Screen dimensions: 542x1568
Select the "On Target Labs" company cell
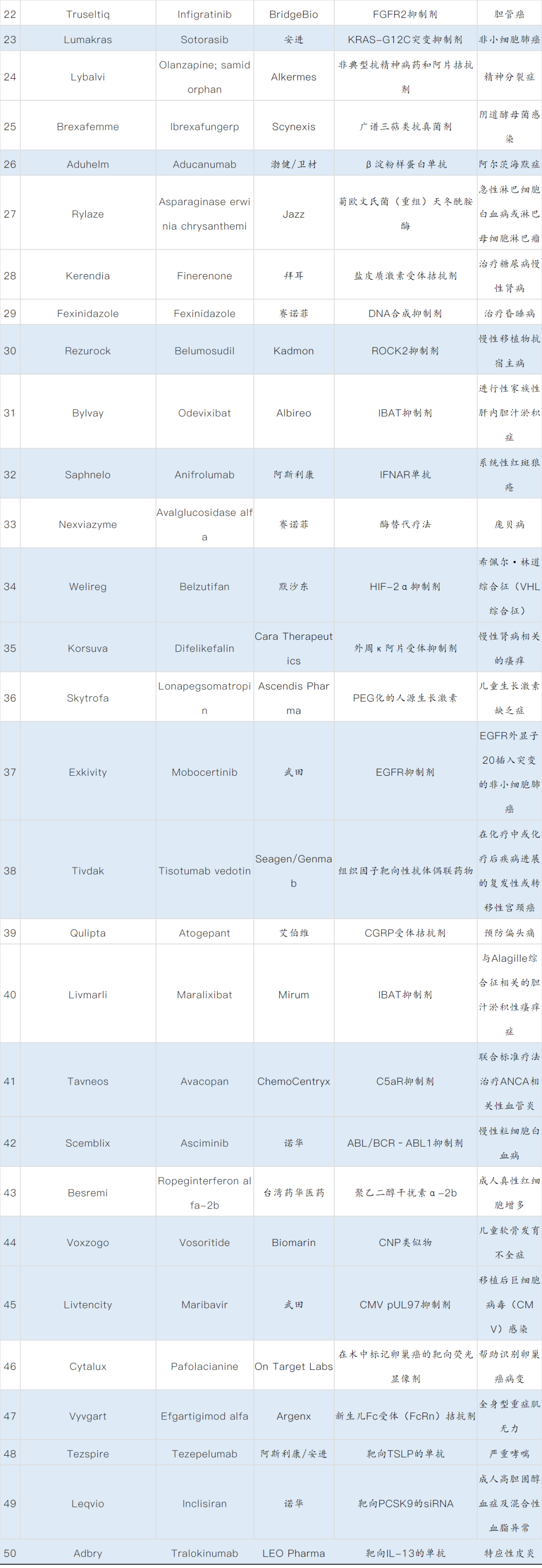coord(294,1366)
